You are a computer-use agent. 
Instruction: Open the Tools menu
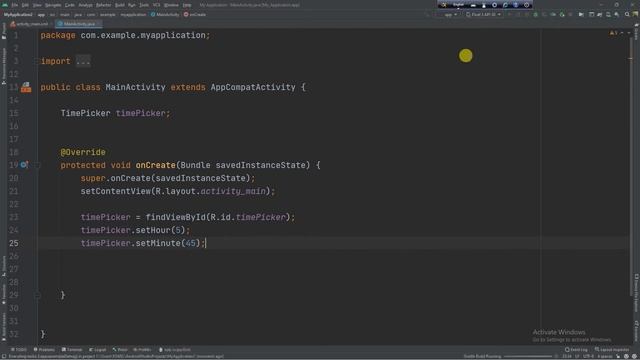[x=144, y=5]
